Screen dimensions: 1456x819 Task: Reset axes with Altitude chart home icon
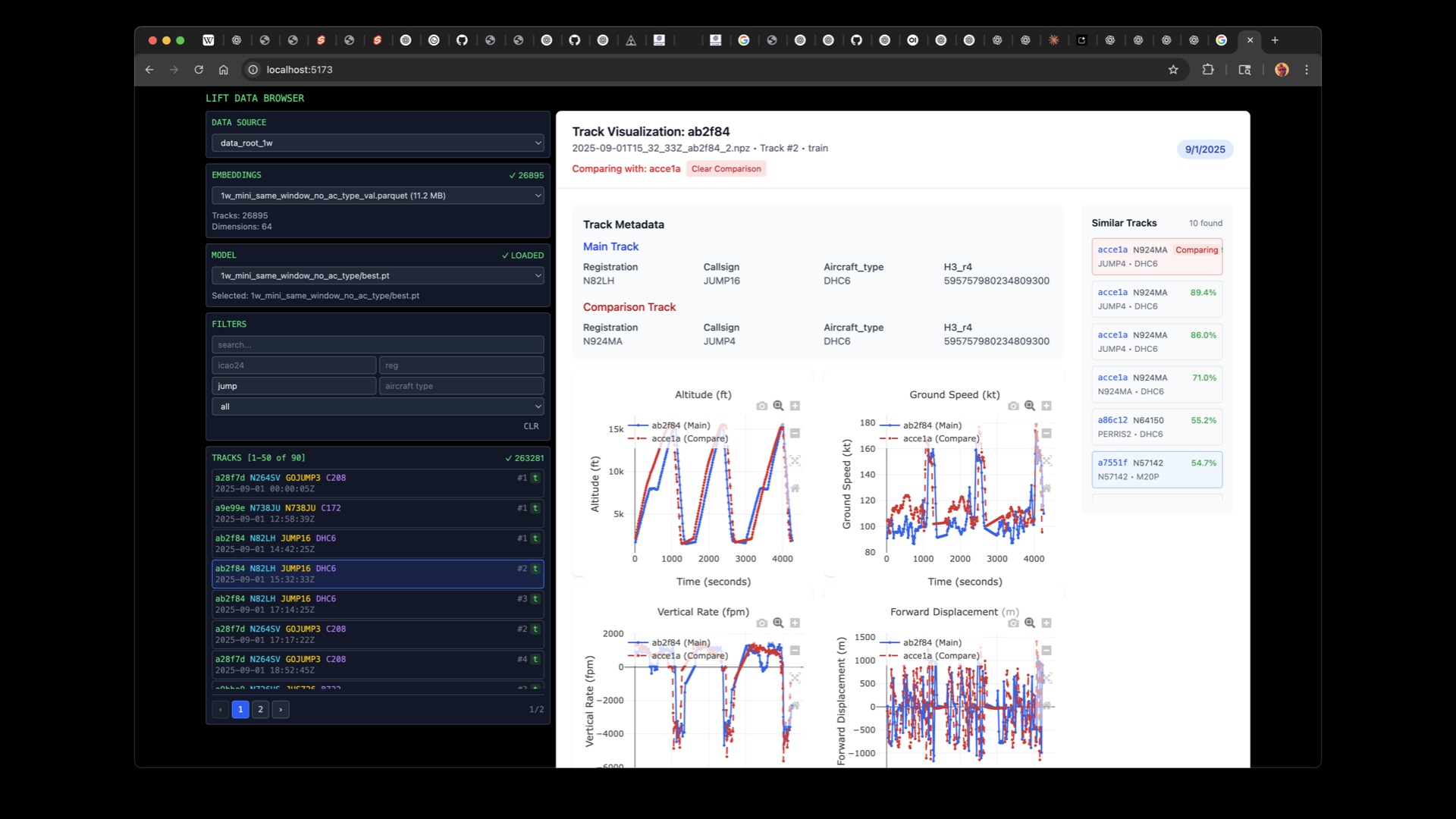(795, 488)
